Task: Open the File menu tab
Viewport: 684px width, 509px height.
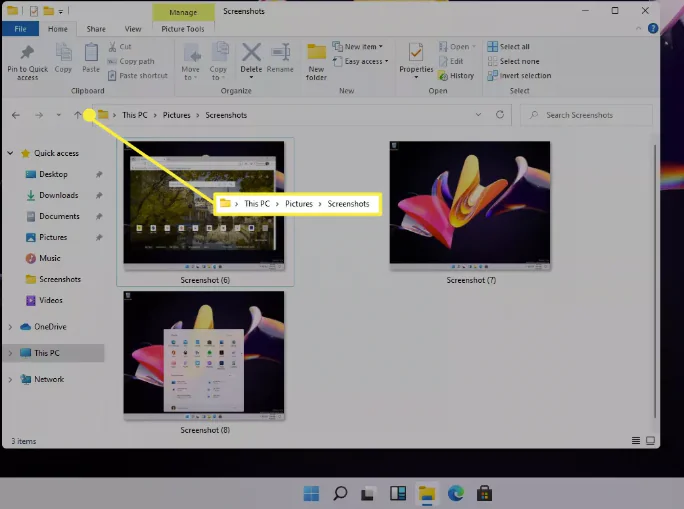Action: [x=20, y=29]
